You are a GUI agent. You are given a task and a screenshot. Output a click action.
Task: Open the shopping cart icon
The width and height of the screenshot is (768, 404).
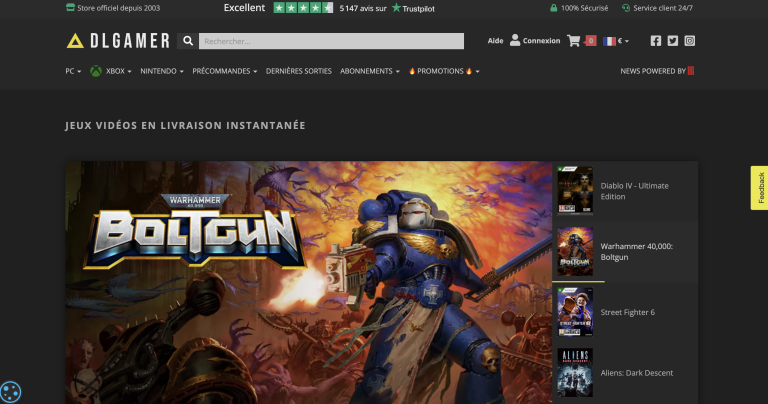[x=574, y=41]
